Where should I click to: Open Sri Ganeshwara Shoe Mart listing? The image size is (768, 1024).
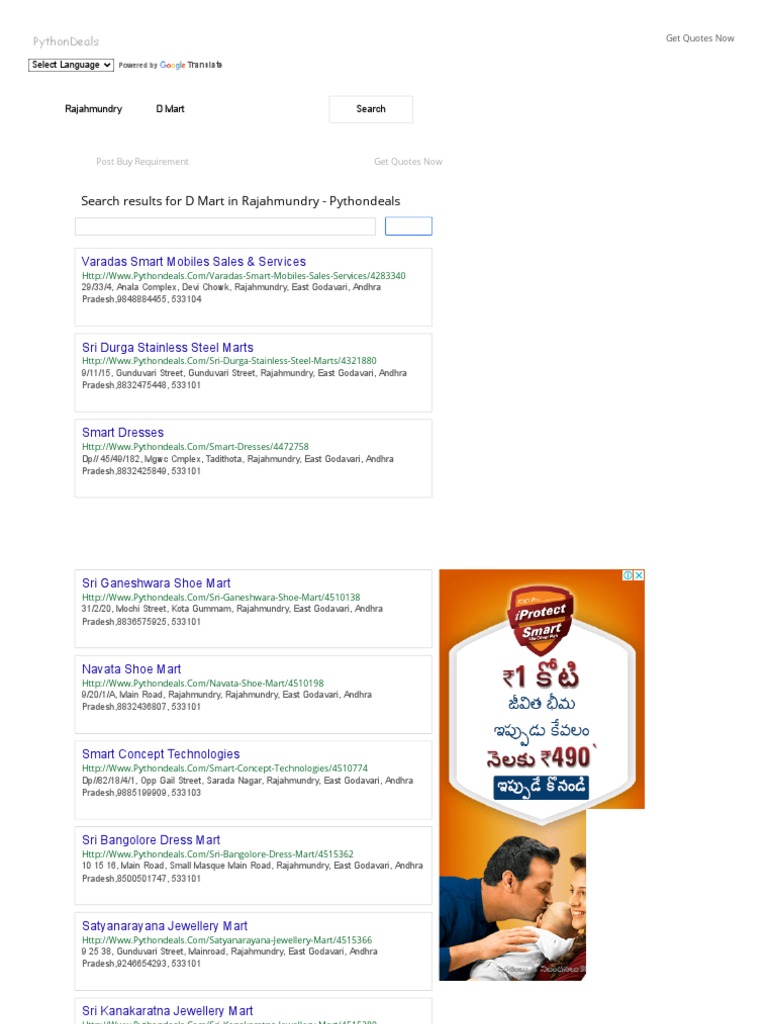pyautogui.click(x=156, y=583)
